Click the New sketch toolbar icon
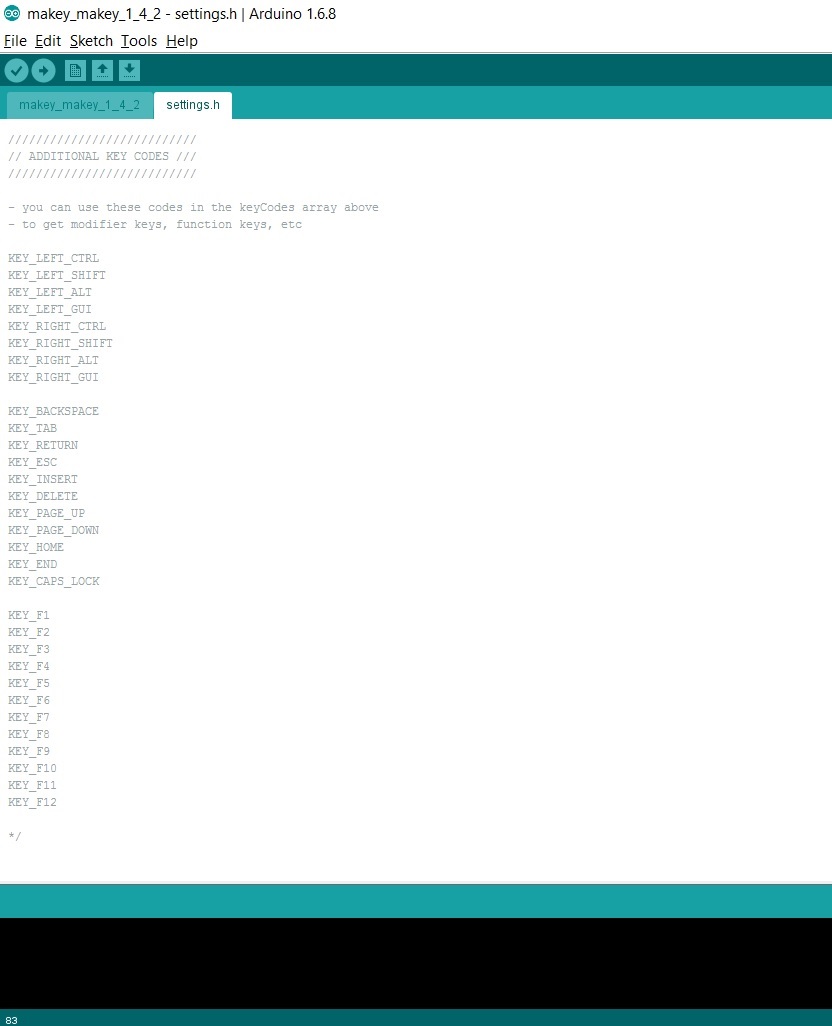Image resolution: width=832 pixels, height=1026 pixels. (x=75, y=70)
